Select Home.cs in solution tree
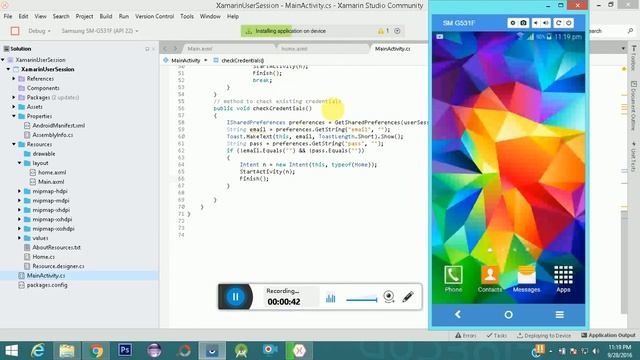Image resolution: width=640 pixels, height=360 pixels. pyautogui.click(x=43, y=257)
